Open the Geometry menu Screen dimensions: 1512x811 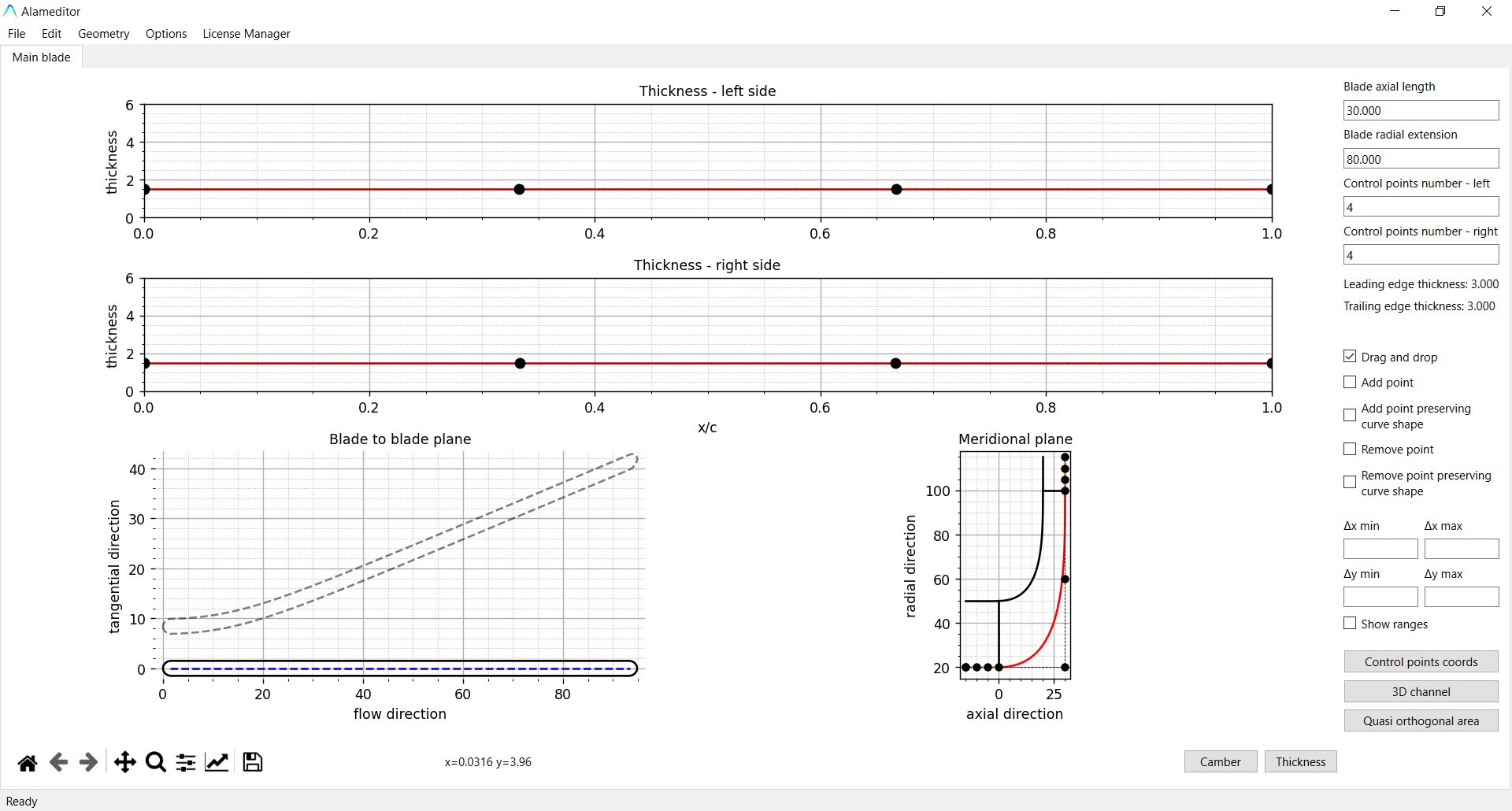[103, 34]
